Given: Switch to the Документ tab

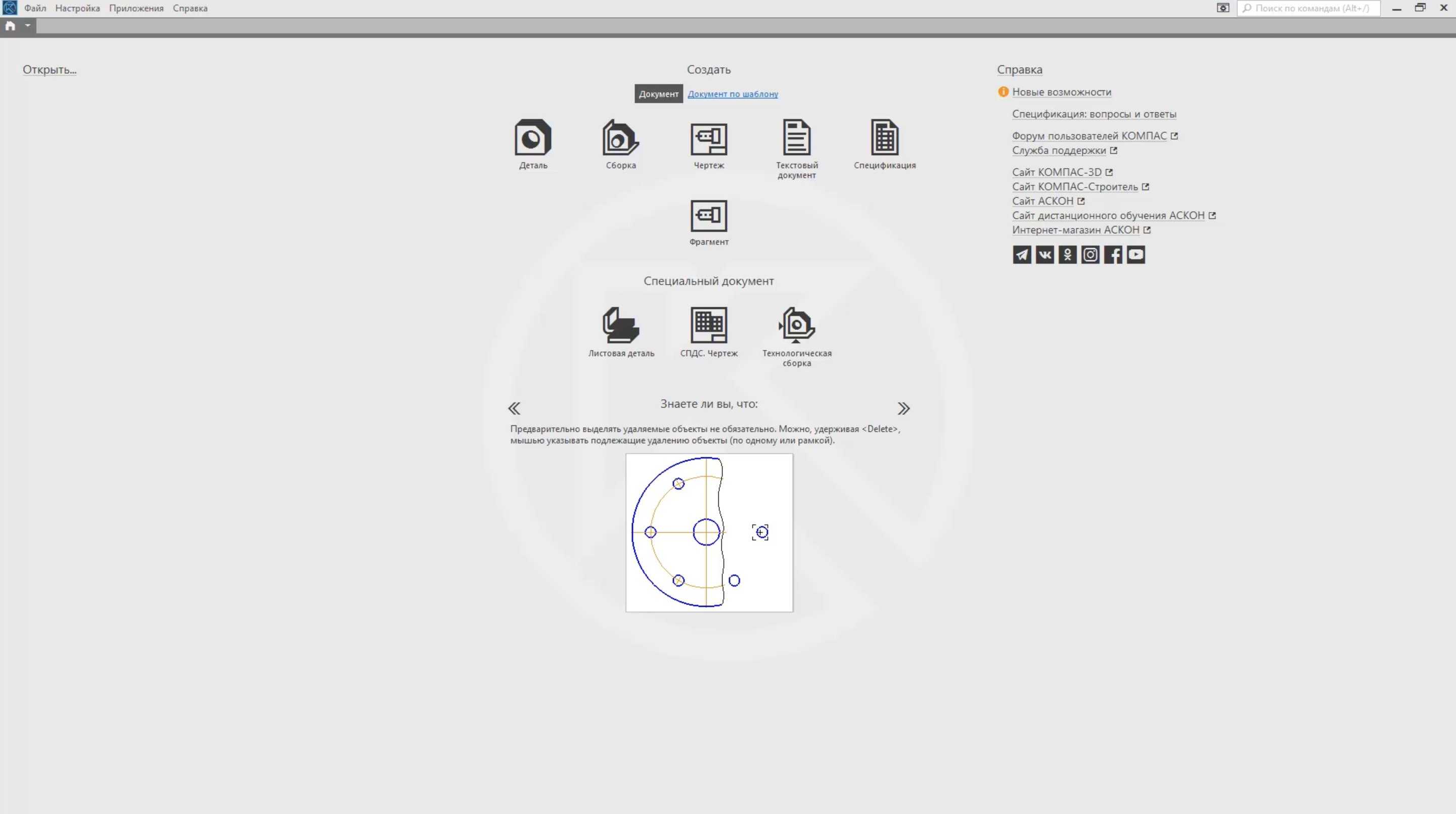Looking at the screenshot, I should pyautogui.click(x=658, y=94).
